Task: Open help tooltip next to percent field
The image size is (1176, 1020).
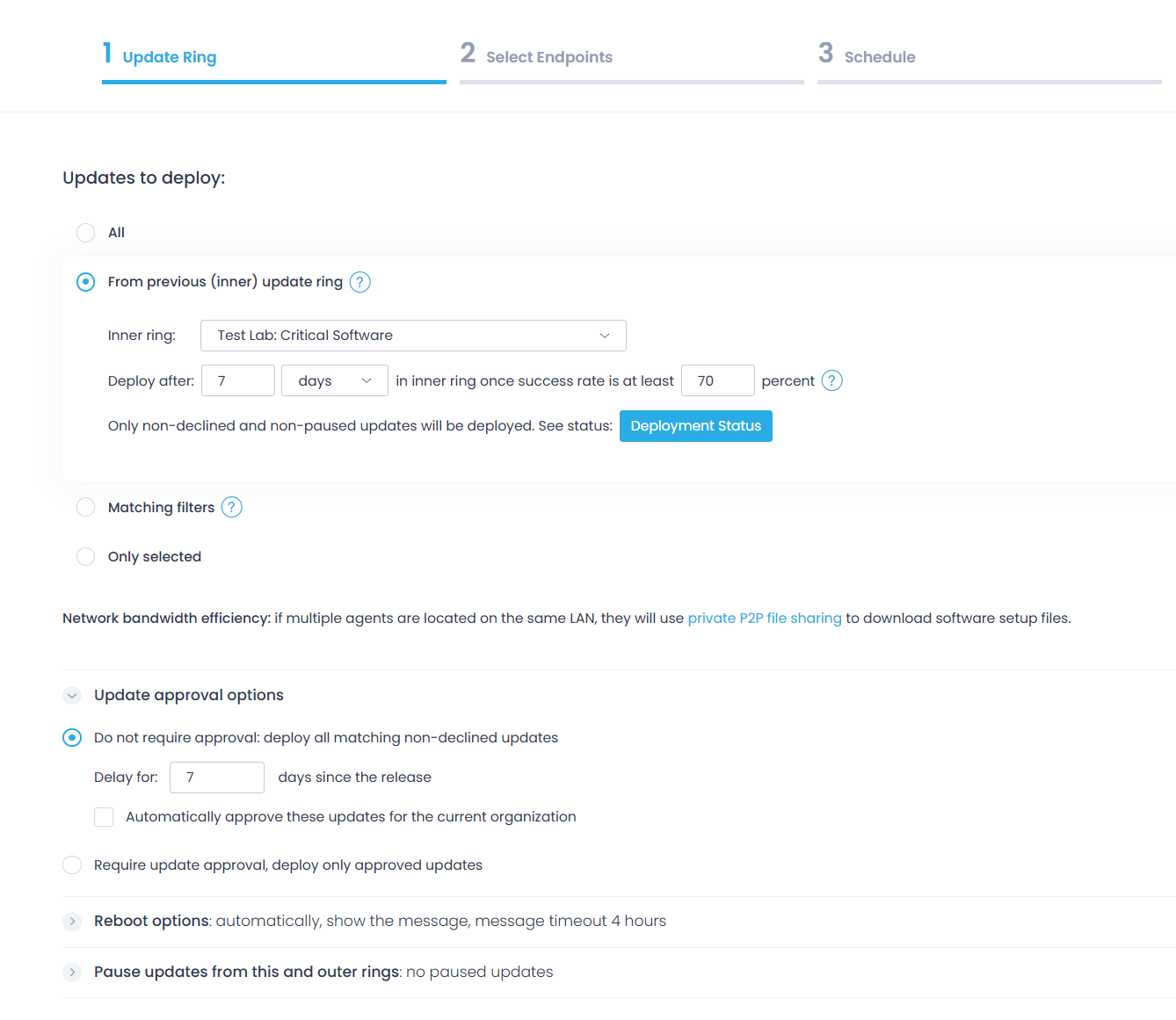Action: (x=831, y=380)
